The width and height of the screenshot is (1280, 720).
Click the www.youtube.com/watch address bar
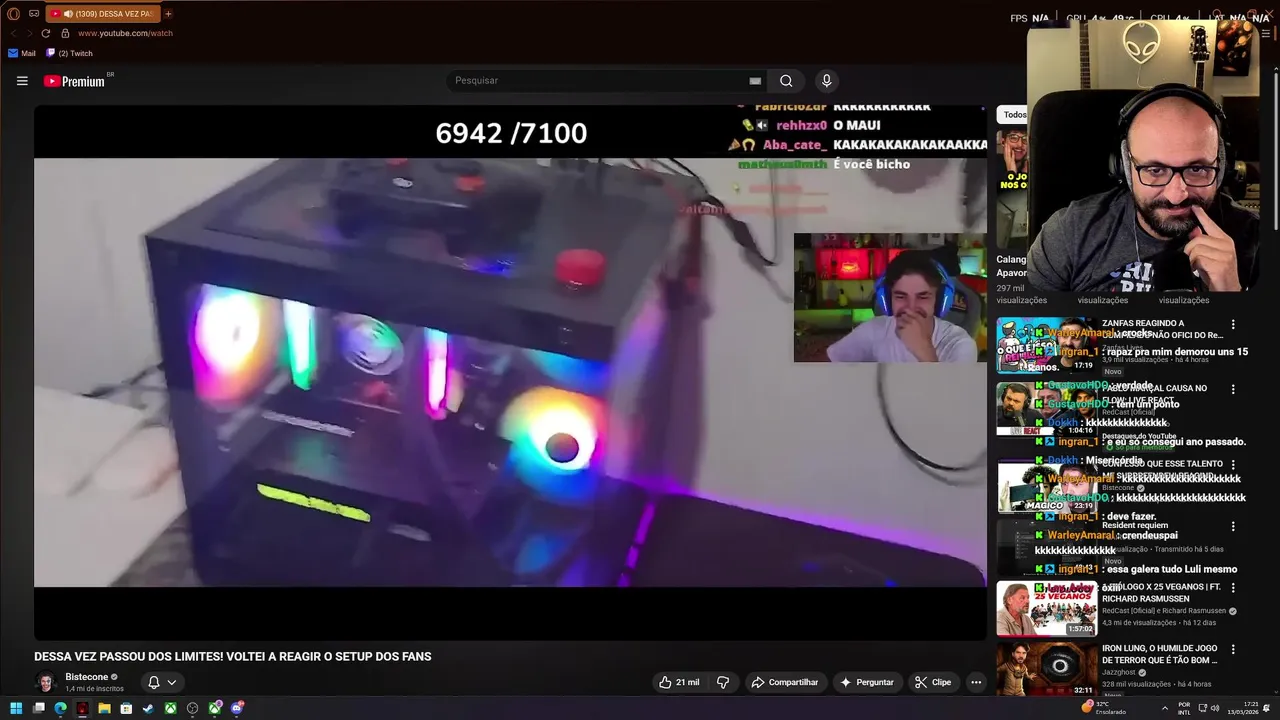pyautogui.click(x=126, y=33)
